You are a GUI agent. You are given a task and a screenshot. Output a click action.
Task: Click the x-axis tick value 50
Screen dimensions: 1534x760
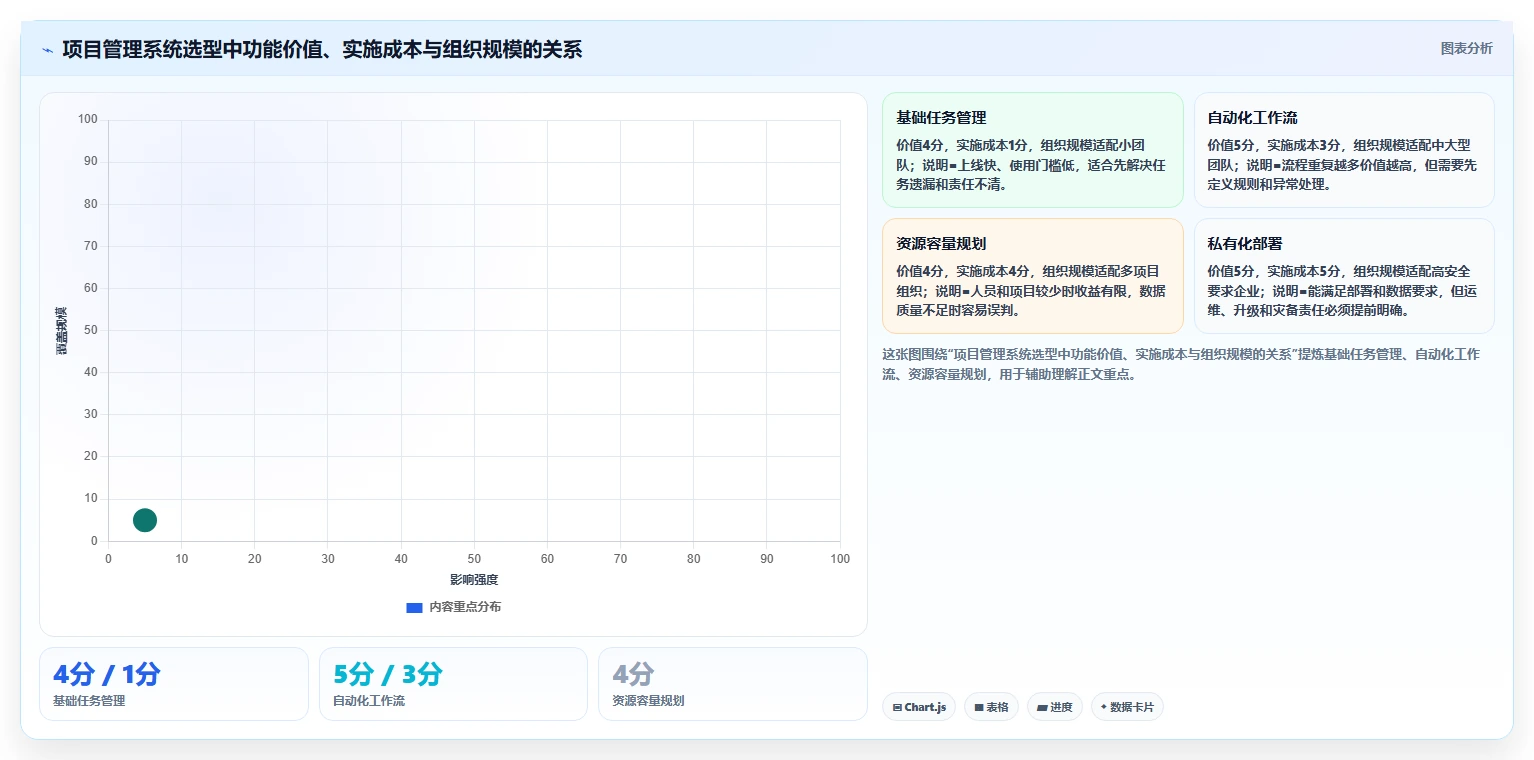click(x=474, y=559)
